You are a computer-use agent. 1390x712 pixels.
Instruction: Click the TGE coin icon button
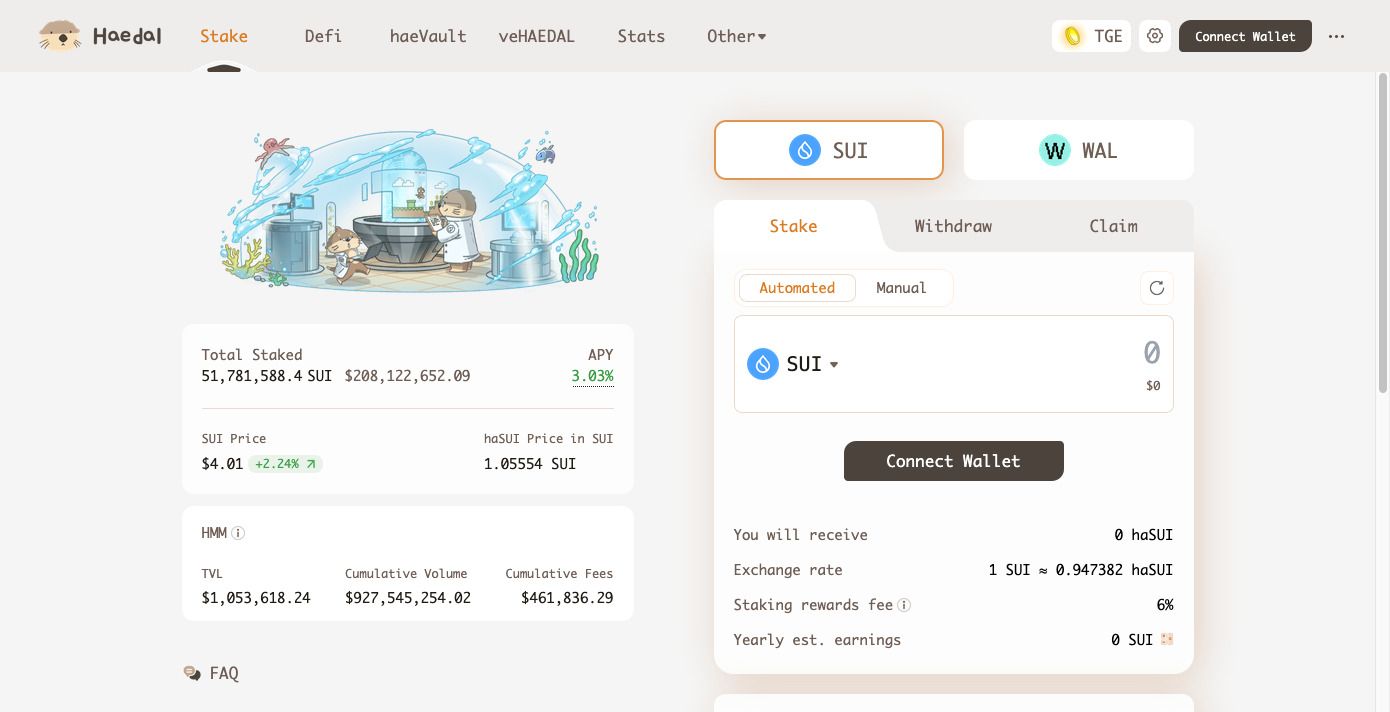click(1091, 36)
